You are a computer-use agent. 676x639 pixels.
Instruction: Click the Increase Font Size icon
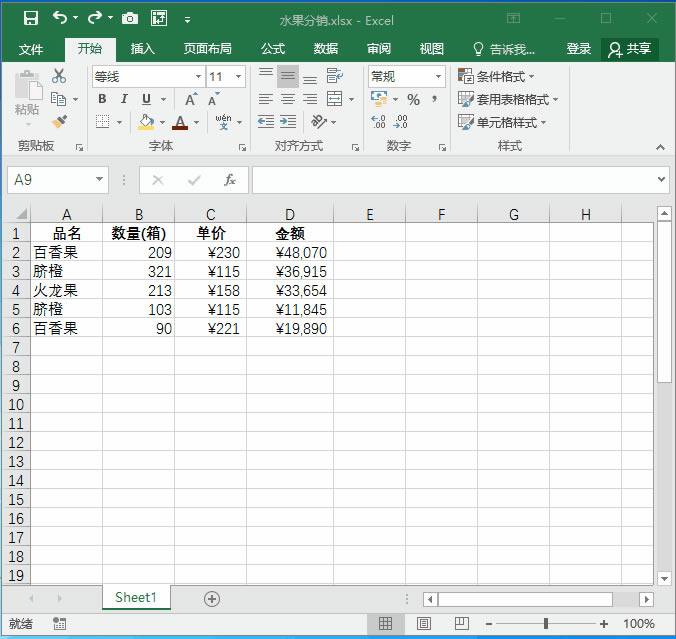[x=191, y=99]
